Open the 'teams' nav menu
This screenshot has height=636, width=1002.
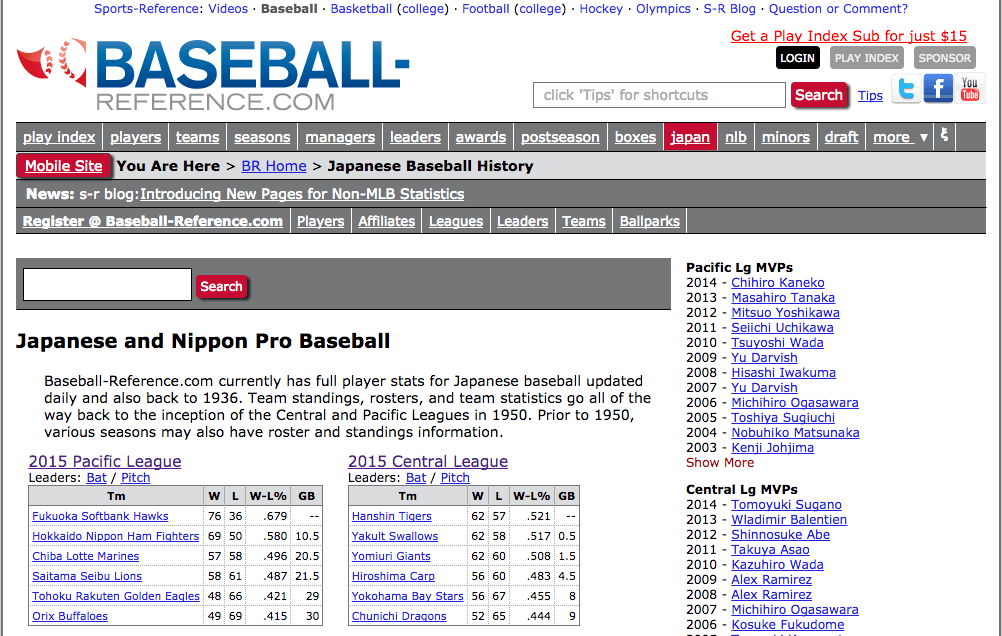point(197,137)
